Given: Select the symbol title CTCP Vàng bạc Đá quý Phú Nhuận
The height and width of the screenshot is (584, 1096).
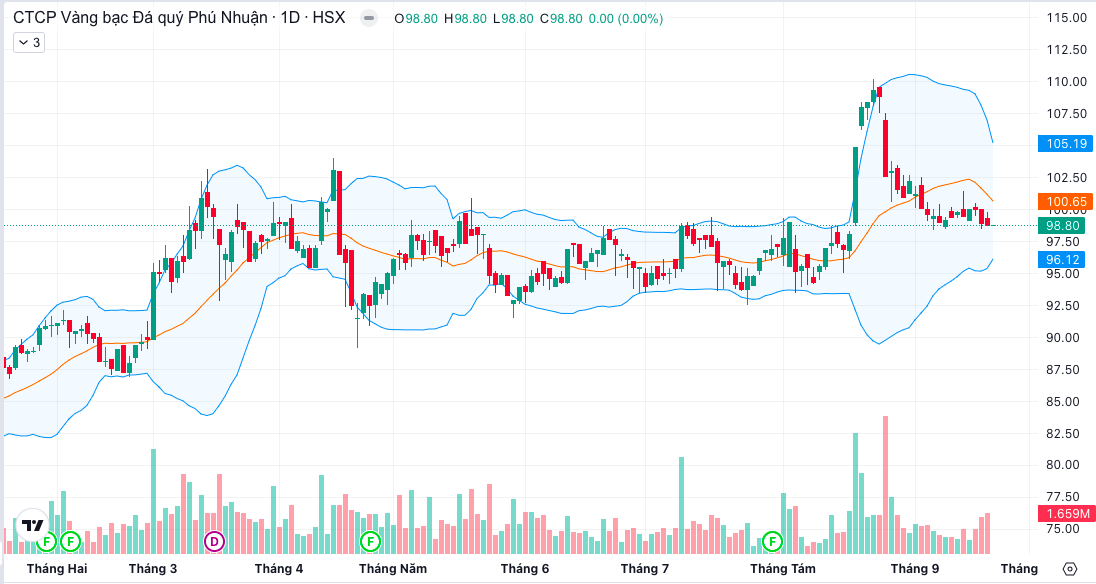Looking at the screenshot, I should pos(140,18).
